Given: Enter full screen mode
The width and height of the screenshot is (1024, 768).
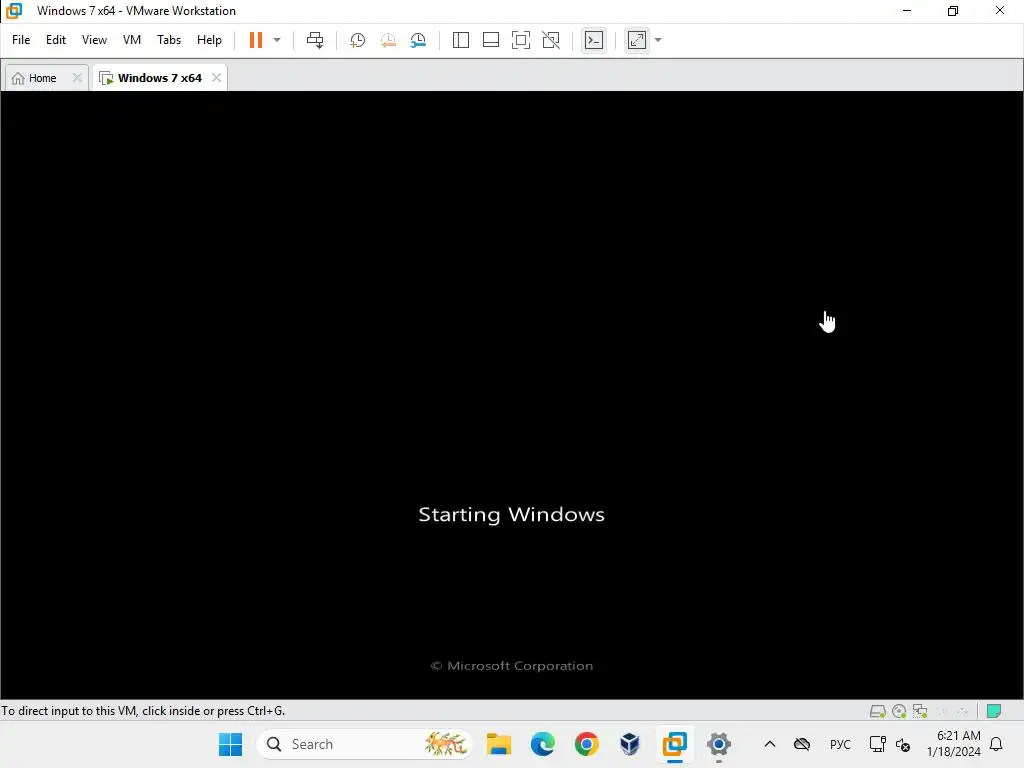Looking at the screenshot, I should pos(520,40).
